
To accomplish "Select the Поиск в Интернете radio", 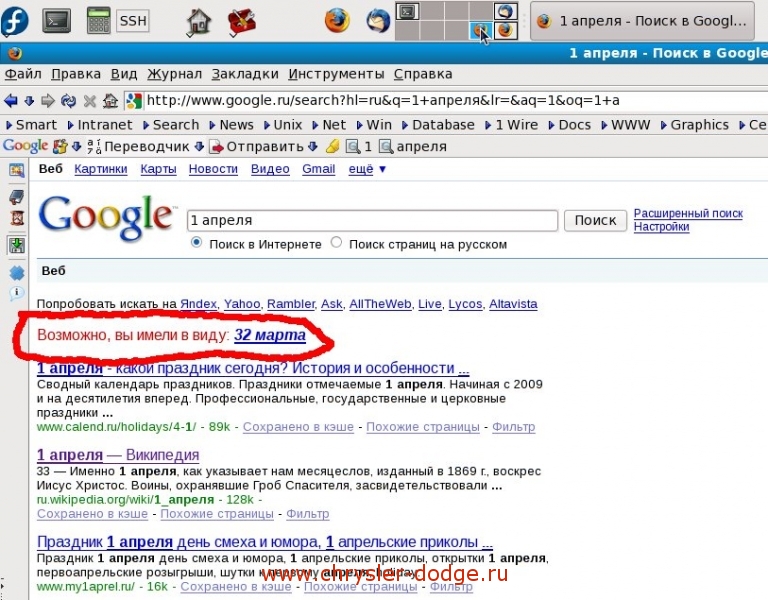I will tap(196, 242).
